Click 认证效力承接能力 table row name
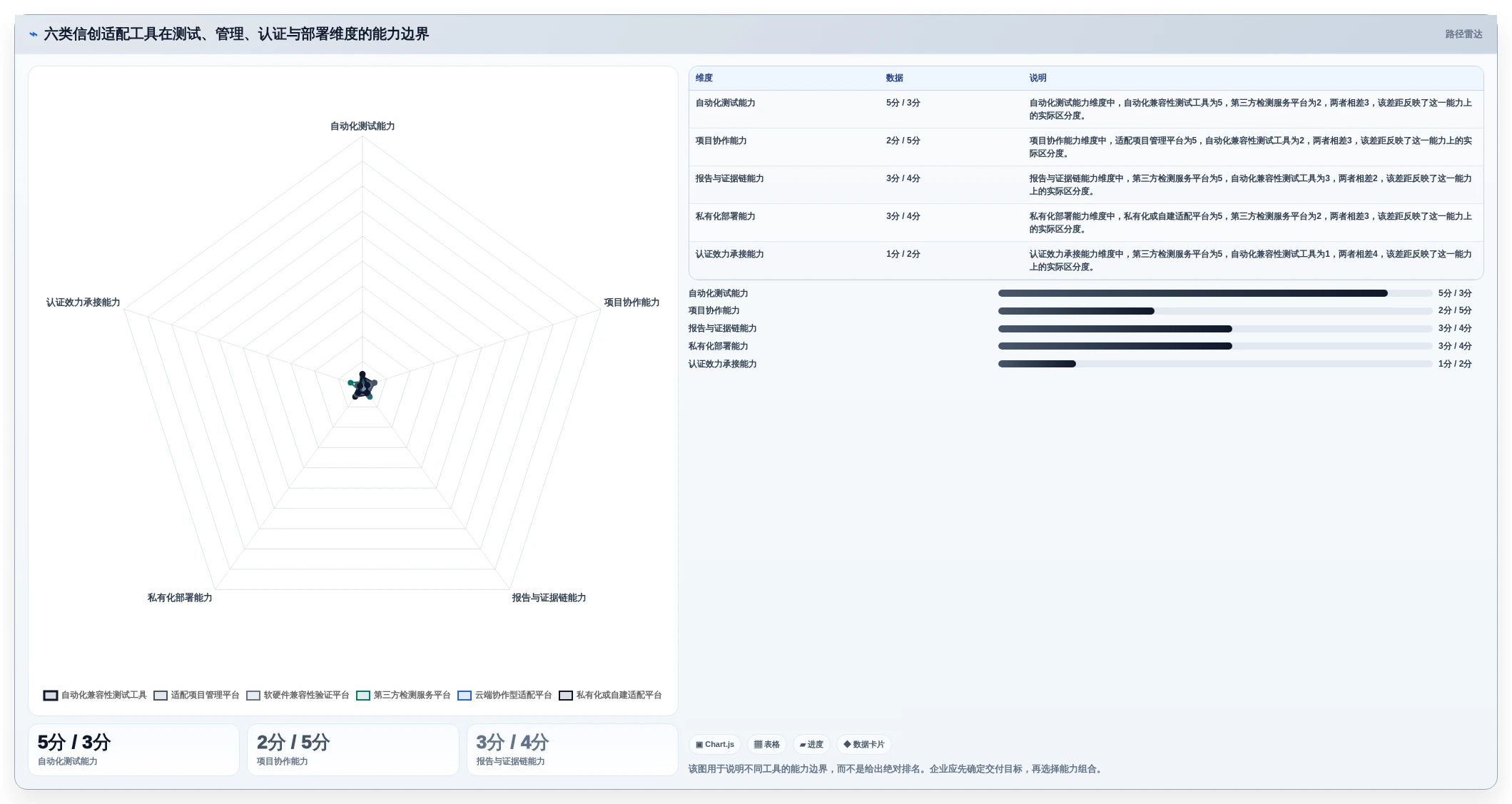The width and height of the screenshot is (1512, 804). 730,255
